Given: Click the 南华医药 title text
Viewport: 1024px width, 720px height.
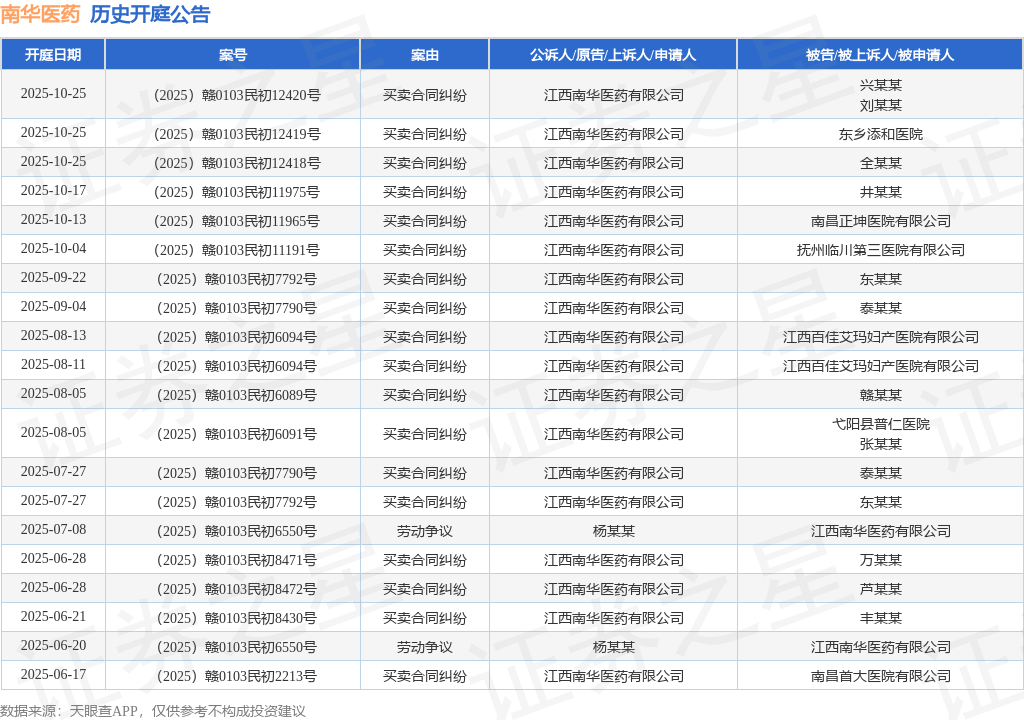Looking at the screenshot, I should click(x=40, y=14).
